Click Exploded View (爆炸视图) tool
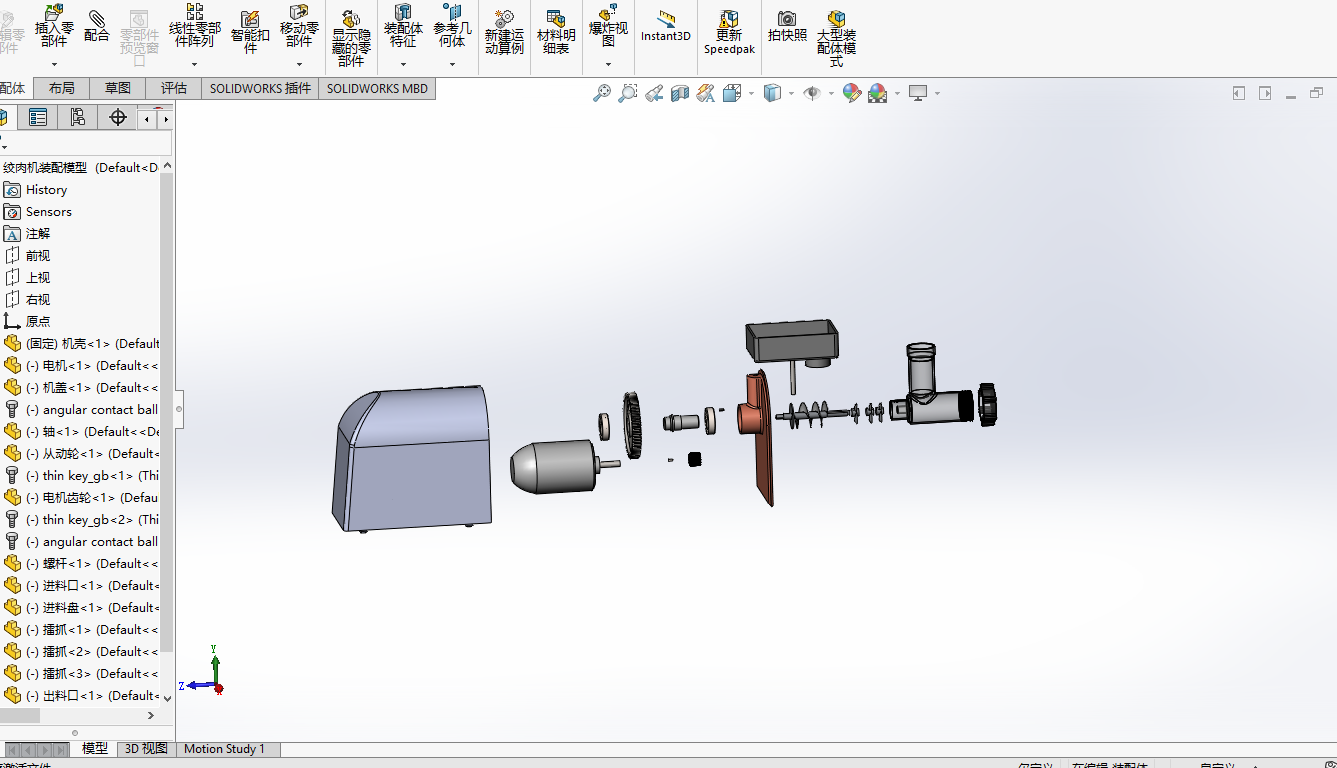1337x768 pixels. (x=608, y=26)
